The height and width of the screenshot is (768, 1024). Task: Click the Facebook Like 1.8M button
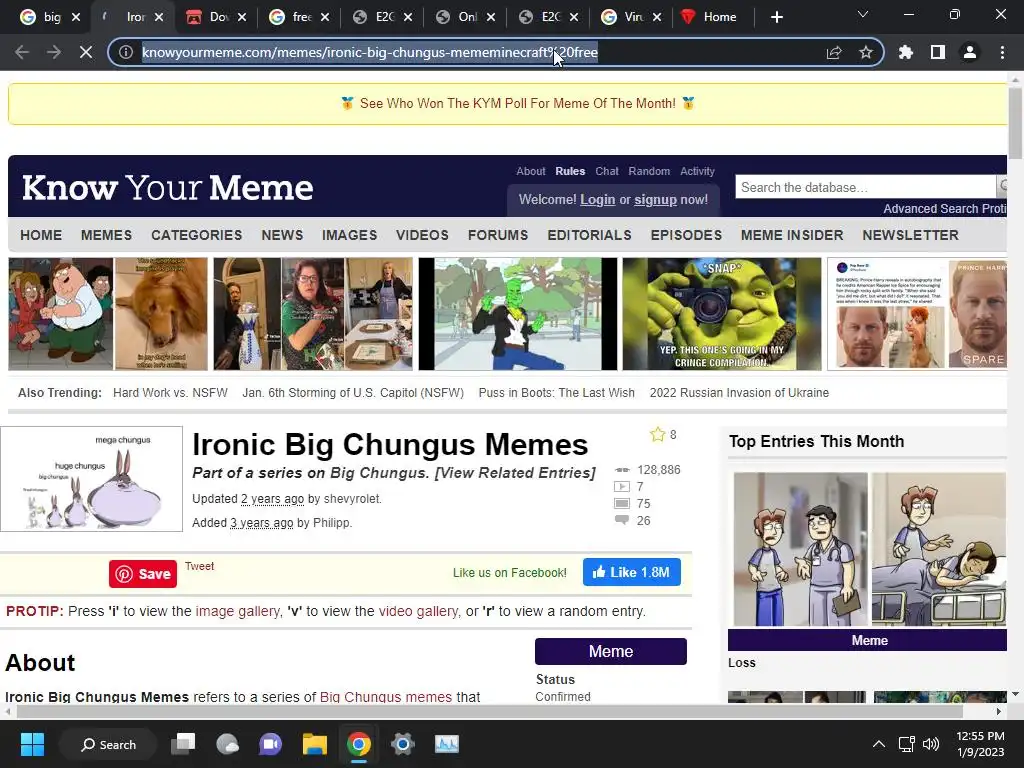coord(632,572)
